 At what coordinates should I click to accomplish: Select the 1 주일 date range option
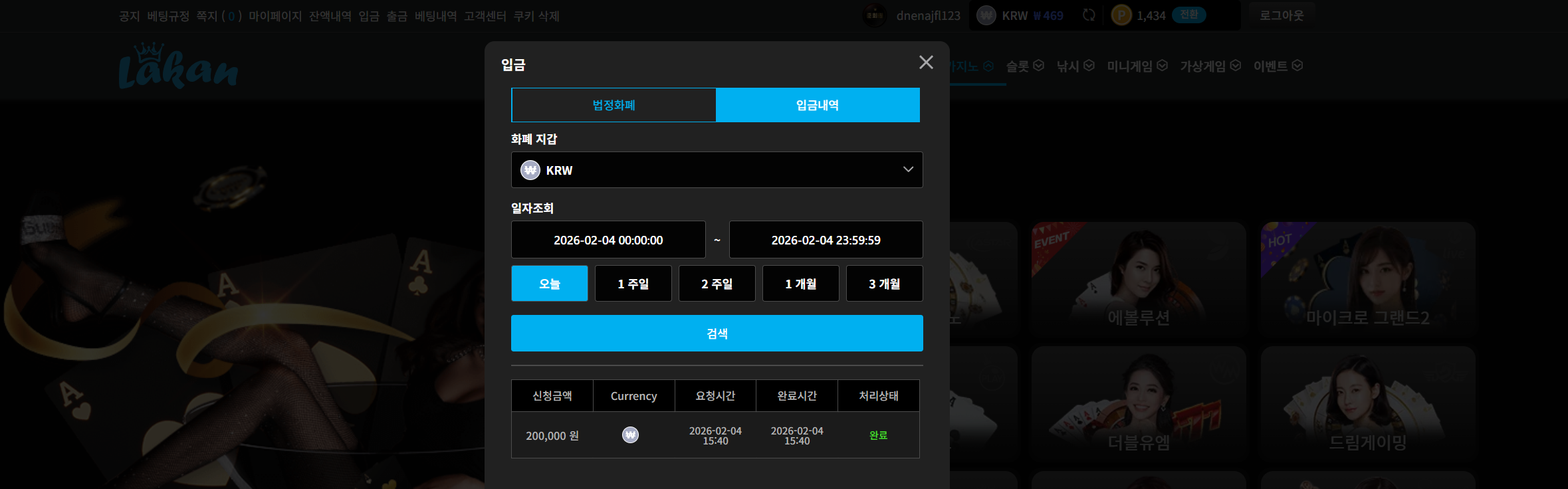[633, 284]
